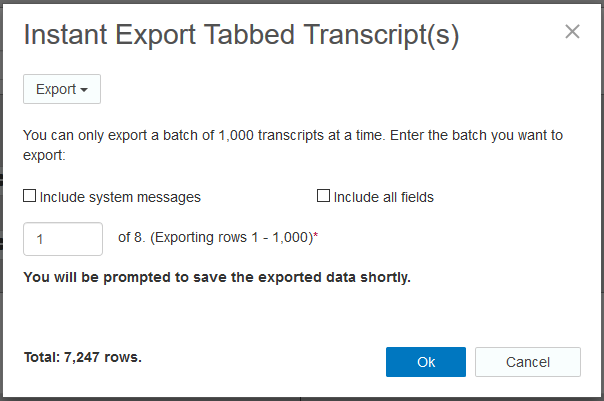Tick the Include all fields checkbox
Image resolution: width=604 pixels, height=401 pixels.
coord(323,196)
